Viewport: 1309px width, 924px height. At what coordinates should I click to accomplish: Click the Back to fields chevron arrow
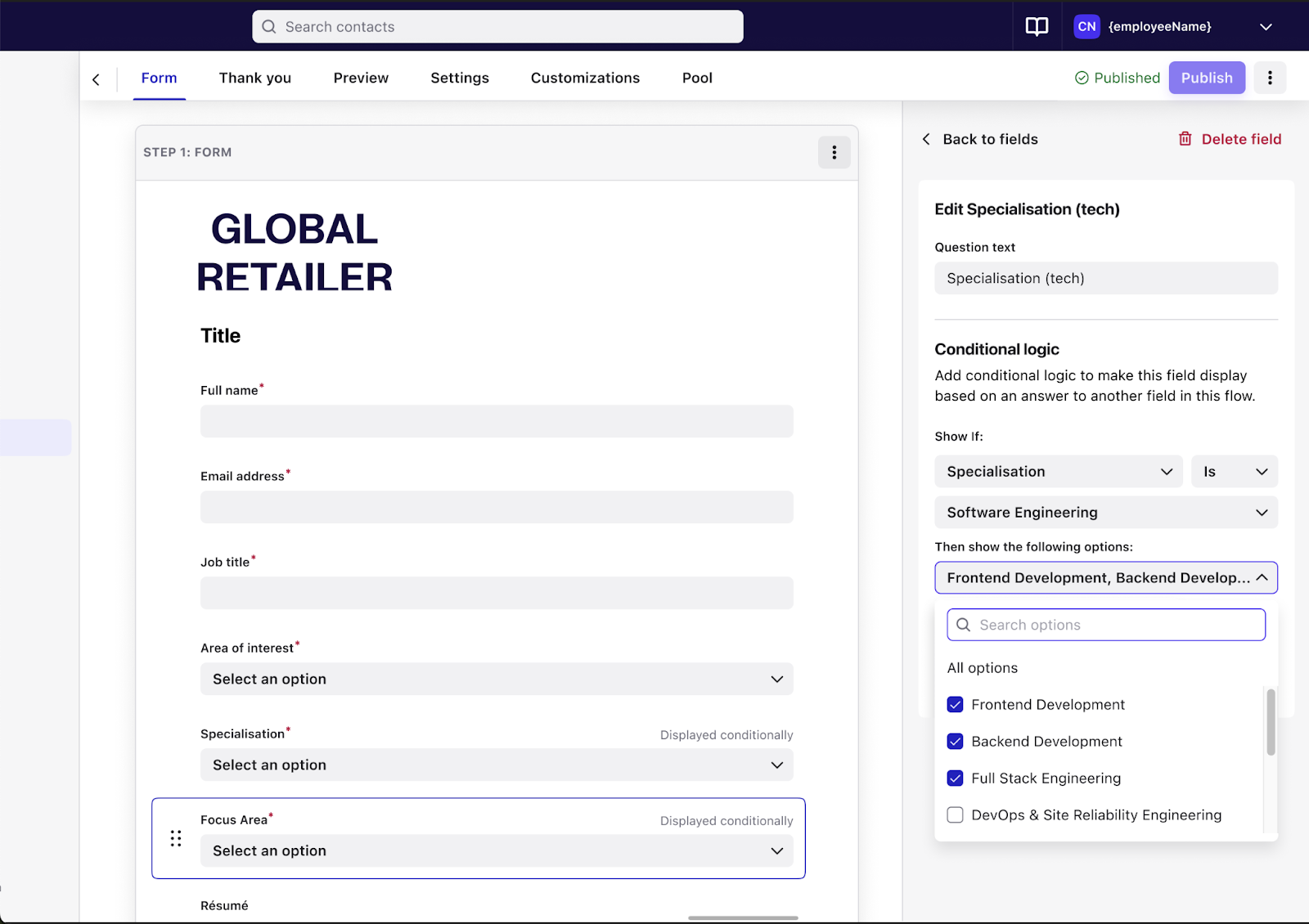[x=926, y=139]
